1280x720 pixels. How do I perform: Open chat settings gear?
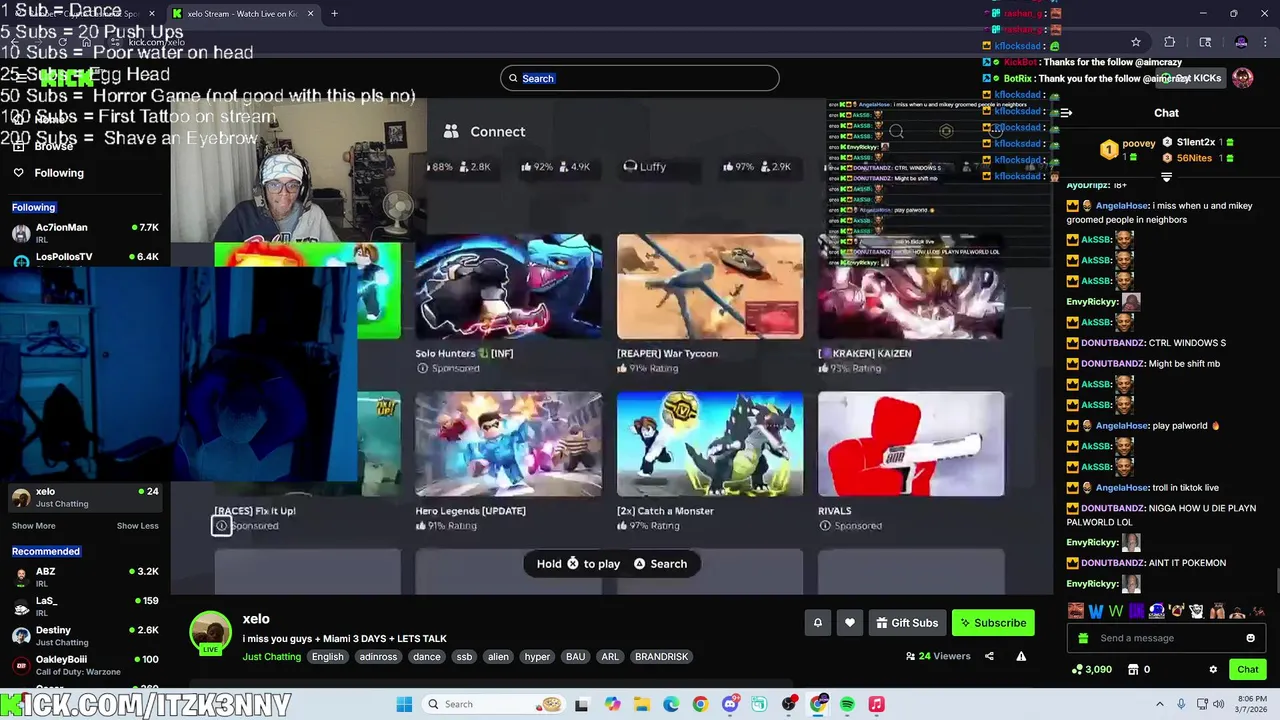pos(1213,670)
